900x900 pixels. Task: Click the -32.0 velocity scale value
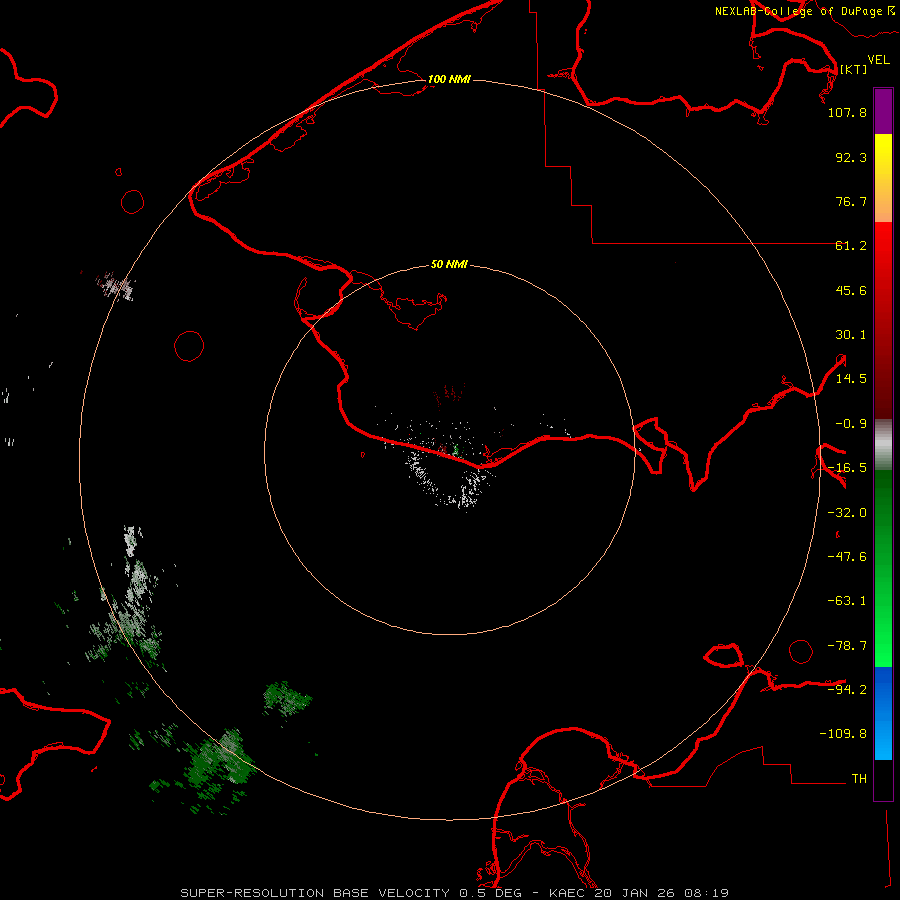[x=847, y=513]
